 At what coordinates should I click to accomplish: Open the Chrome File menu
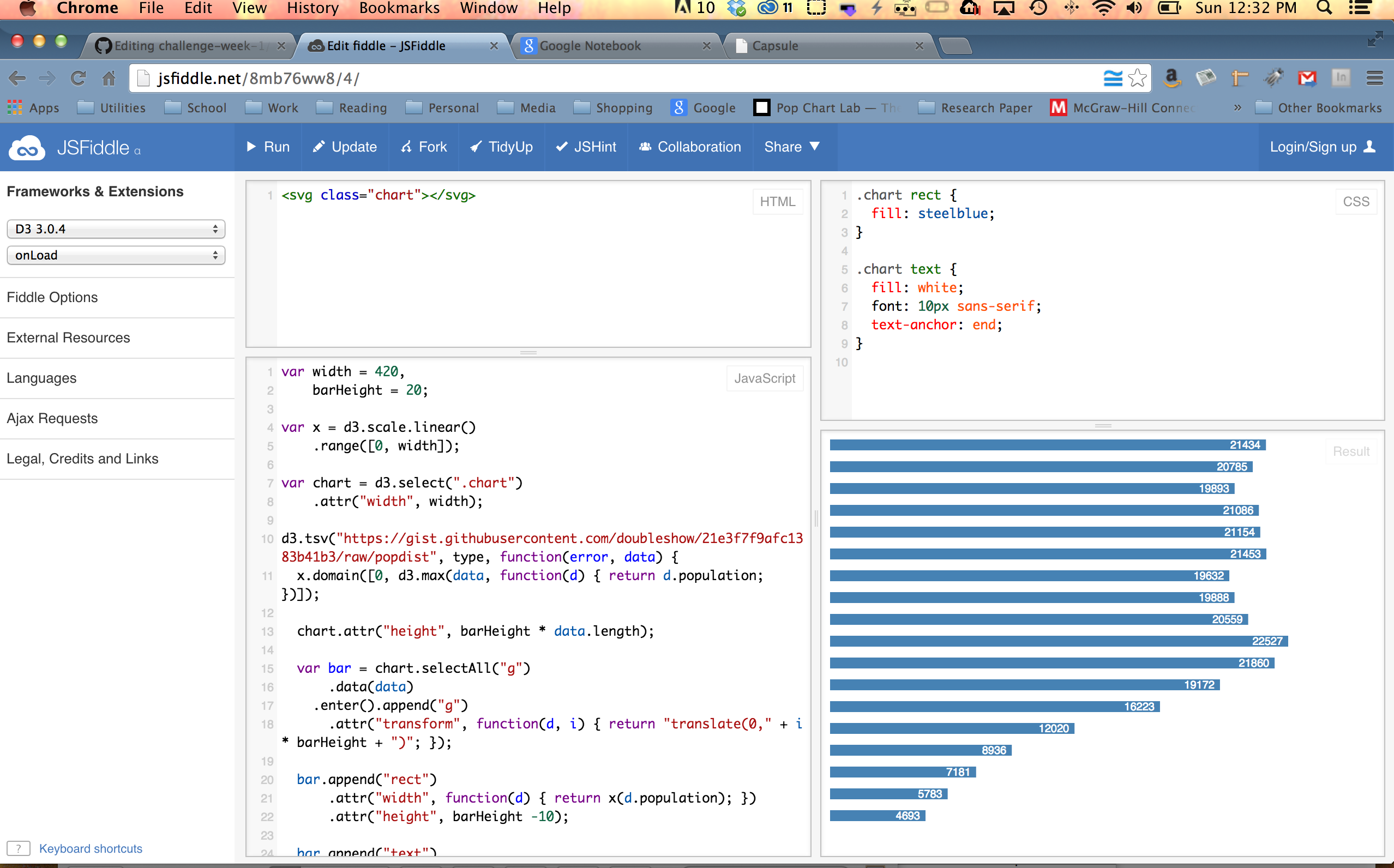pos(151,8)
